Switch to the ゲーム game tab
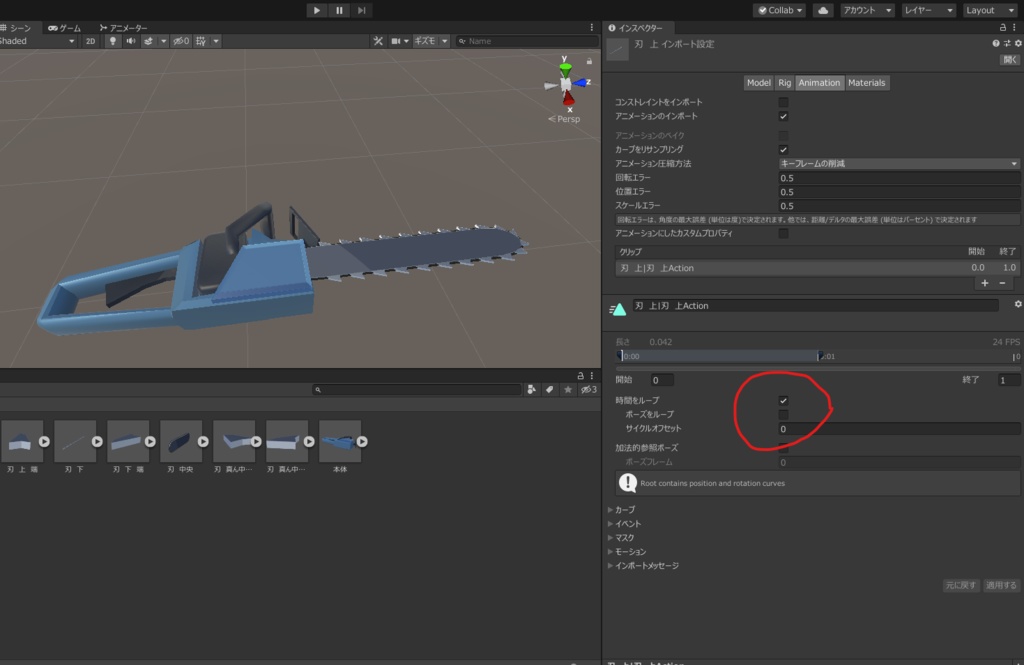The image size is (1024, 665). click(x=65, y=27)
